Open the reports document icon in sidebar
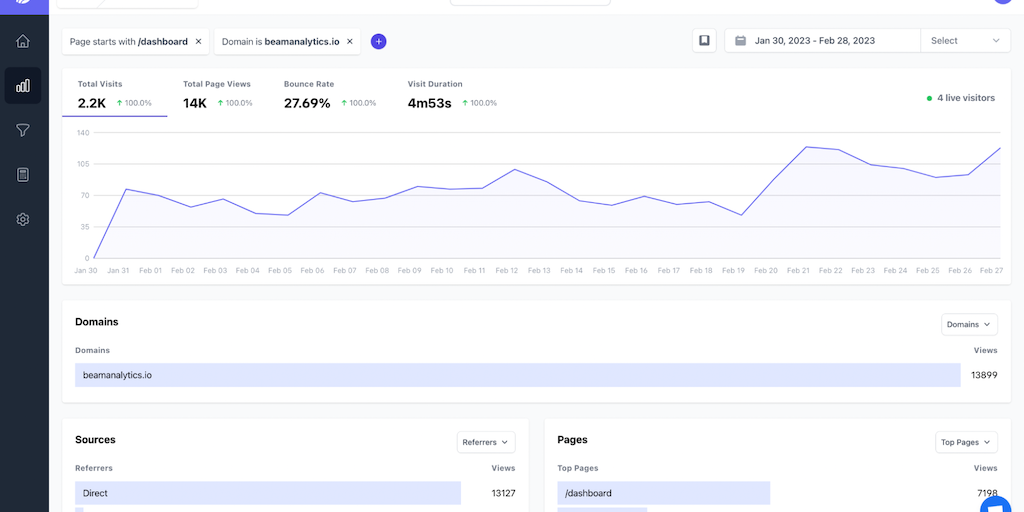The image size is (1024, 512). [23, 175]
